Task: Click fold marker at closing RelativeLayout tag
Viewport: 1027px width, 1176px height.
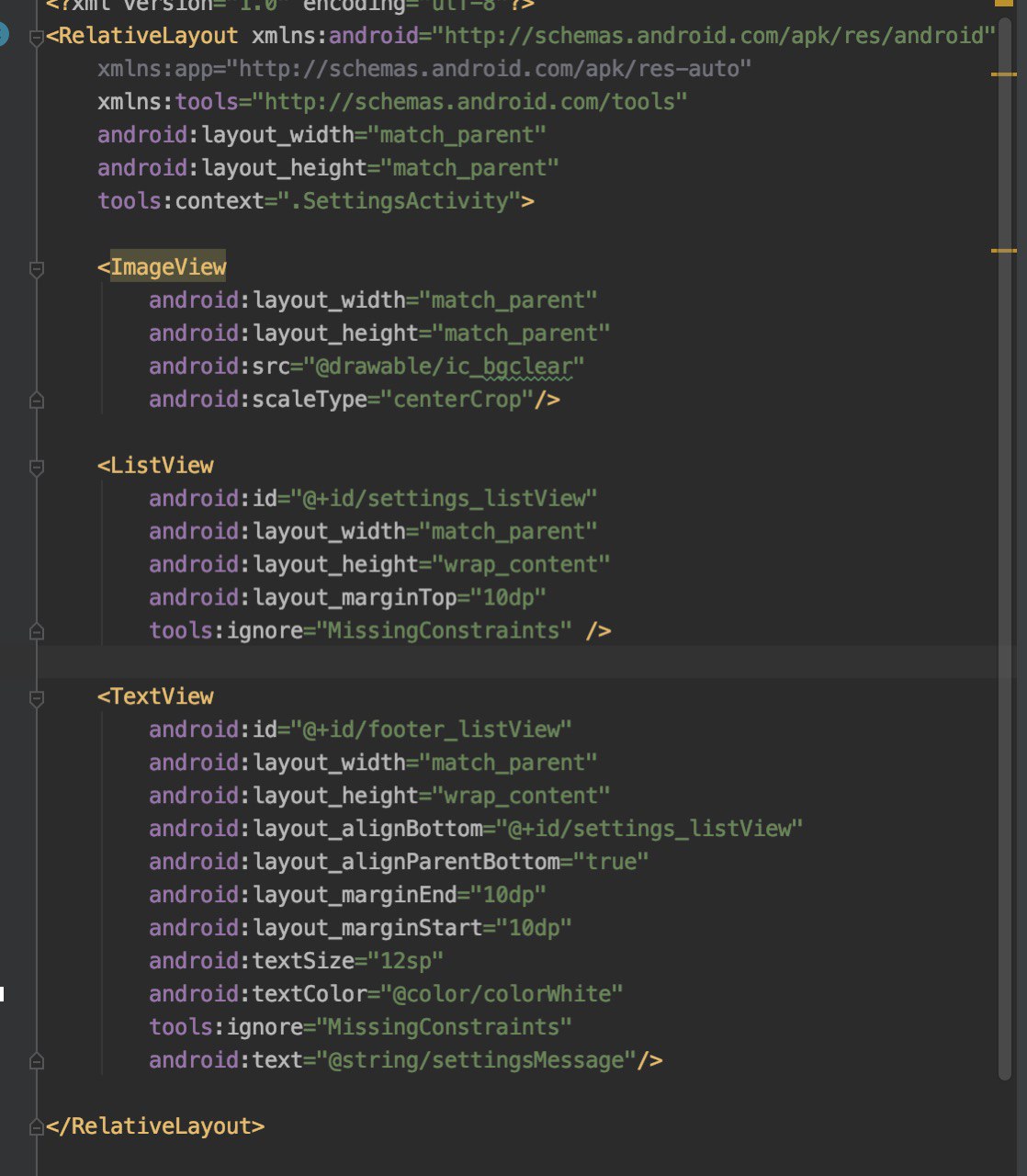Action: [37, 1128]
